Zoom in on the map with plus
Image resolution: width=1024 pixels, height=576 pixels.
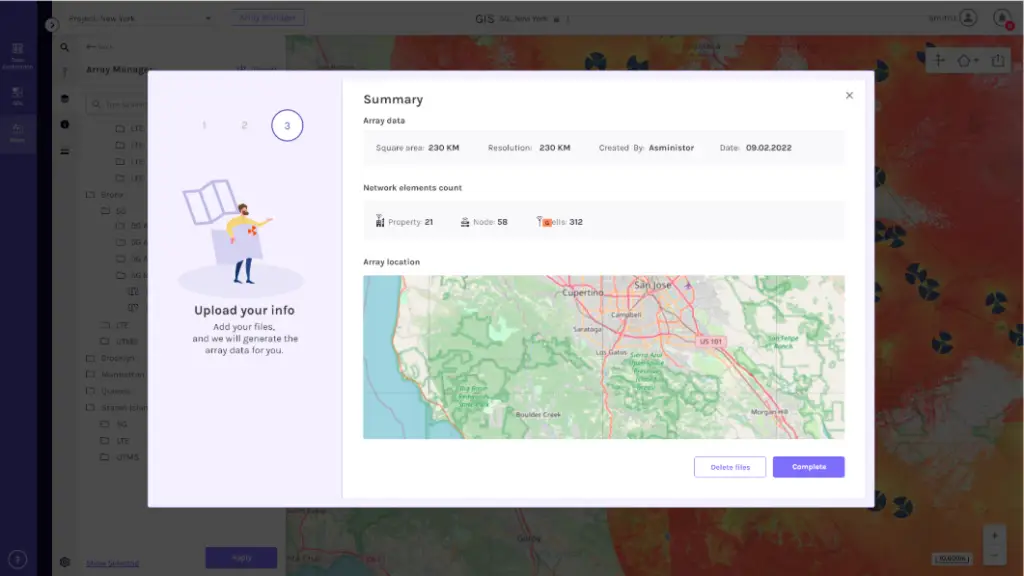coord(993,535)
